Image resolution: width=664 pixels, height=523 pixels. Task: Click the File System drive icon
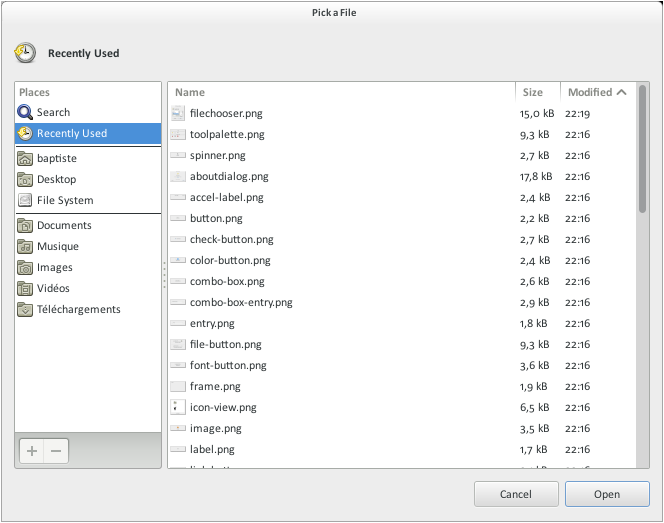[x=25, y=201]
